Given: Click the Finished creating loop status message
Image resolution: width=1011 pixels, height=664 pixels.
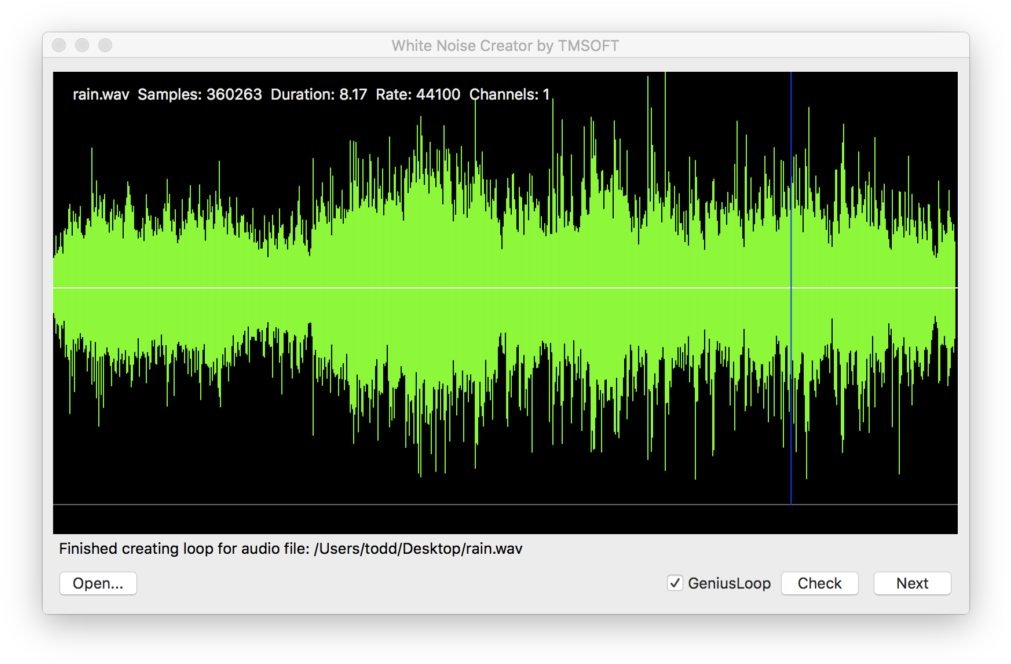Looking at the screenshot, I should [291, 549].
